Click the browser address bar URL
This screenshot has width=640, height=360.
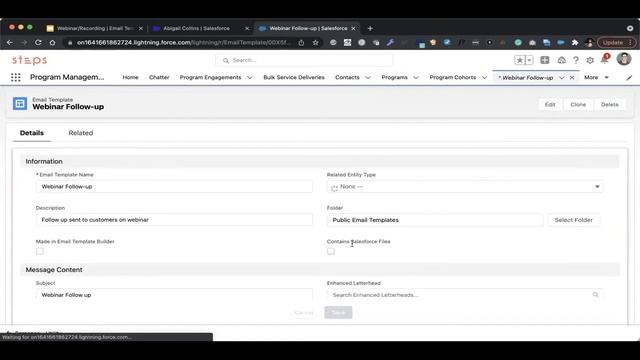184,42
